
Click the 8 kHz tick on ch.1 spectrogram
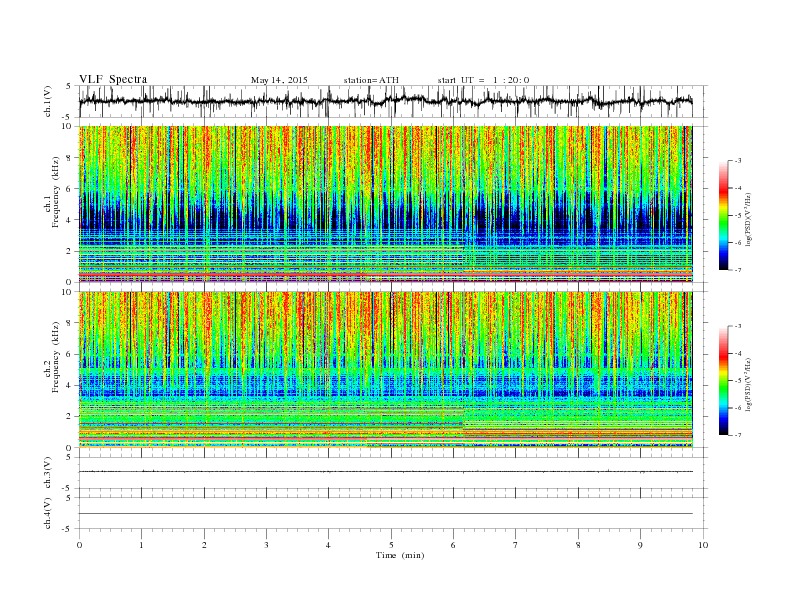tap(70, 158)
